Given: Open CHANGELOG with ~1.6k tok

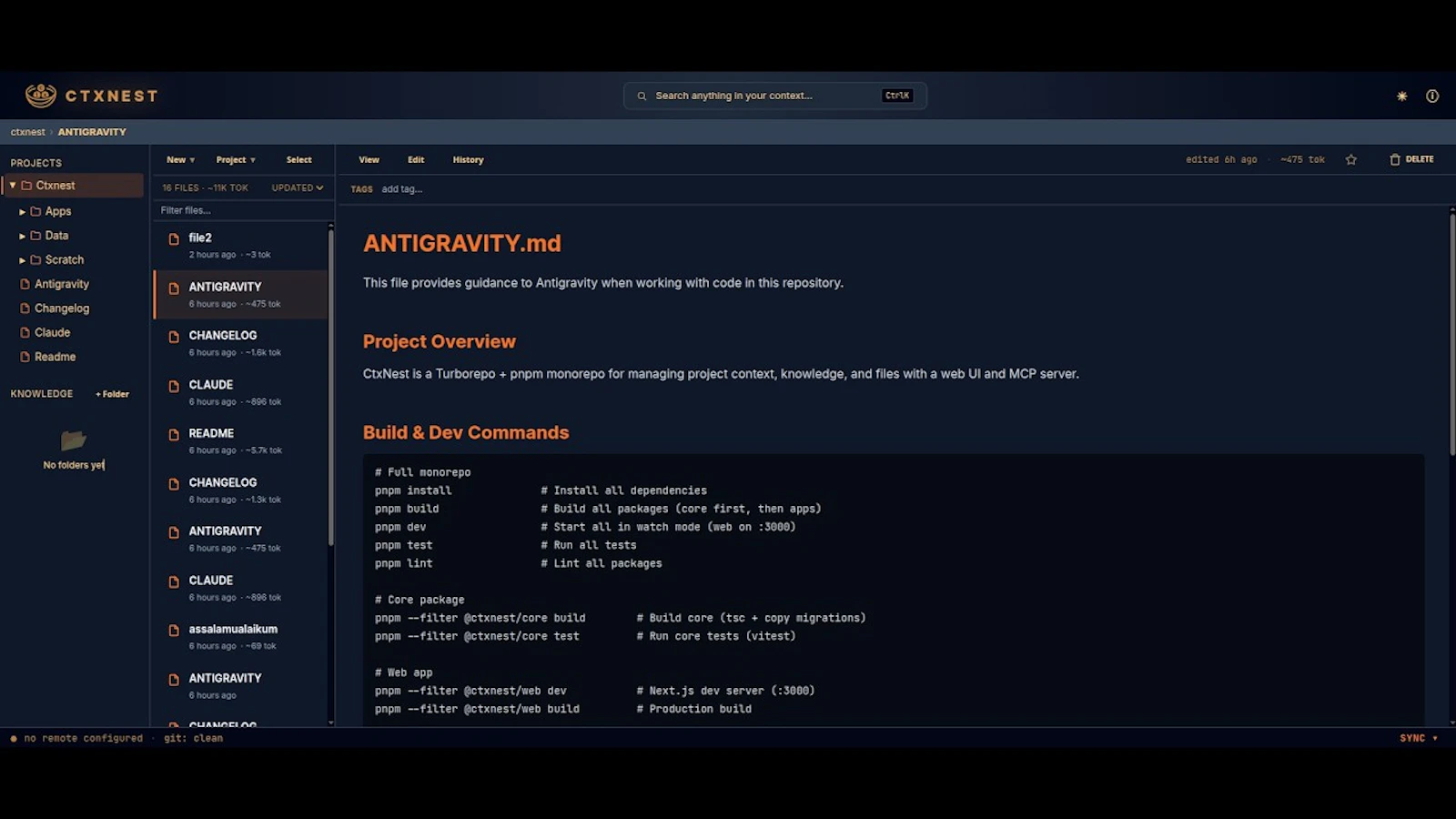Looking at the screenshot, I should (x=240, y=343).
